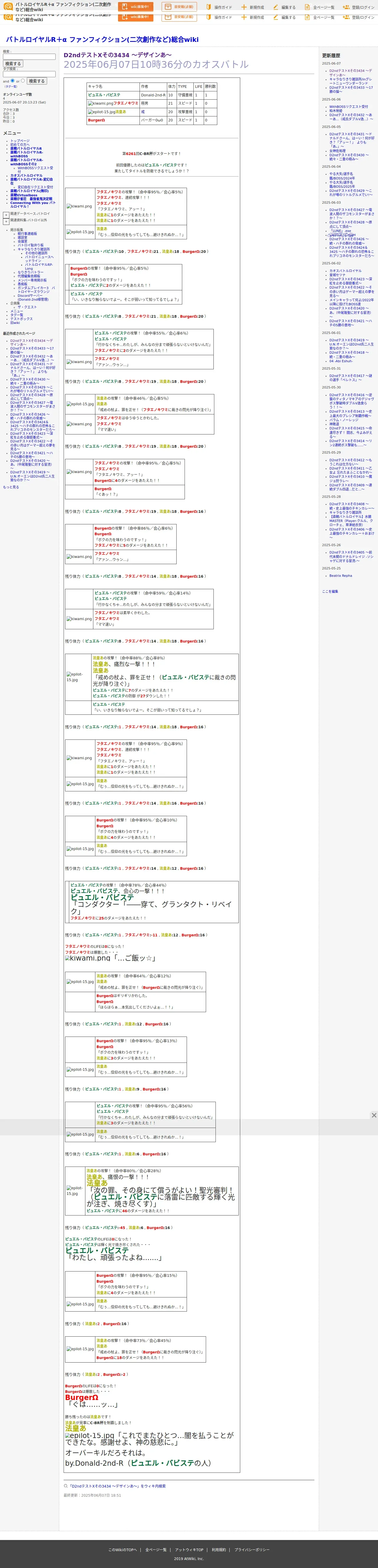Click the @wiki logo icon in the topmost header
This screenshot has height=1568, width=378.
(x=8, y=7)
